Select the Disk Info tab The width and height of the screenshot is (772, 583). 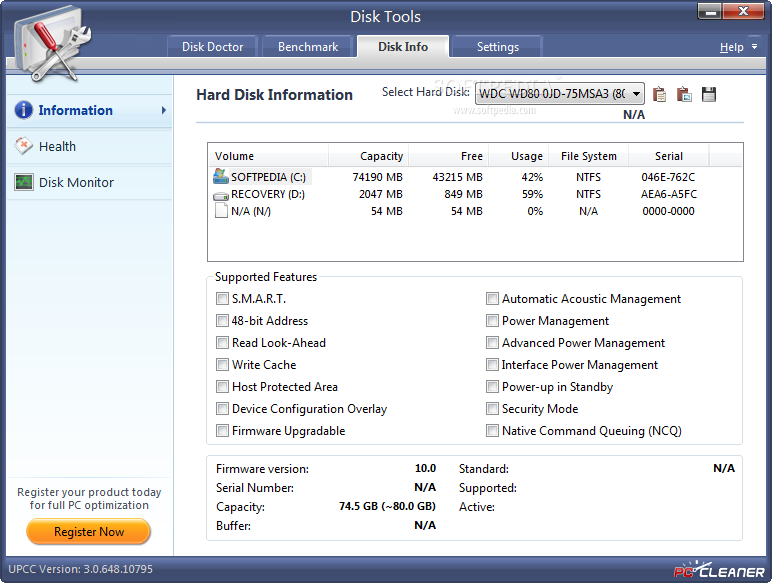click(x=403, y=47)
